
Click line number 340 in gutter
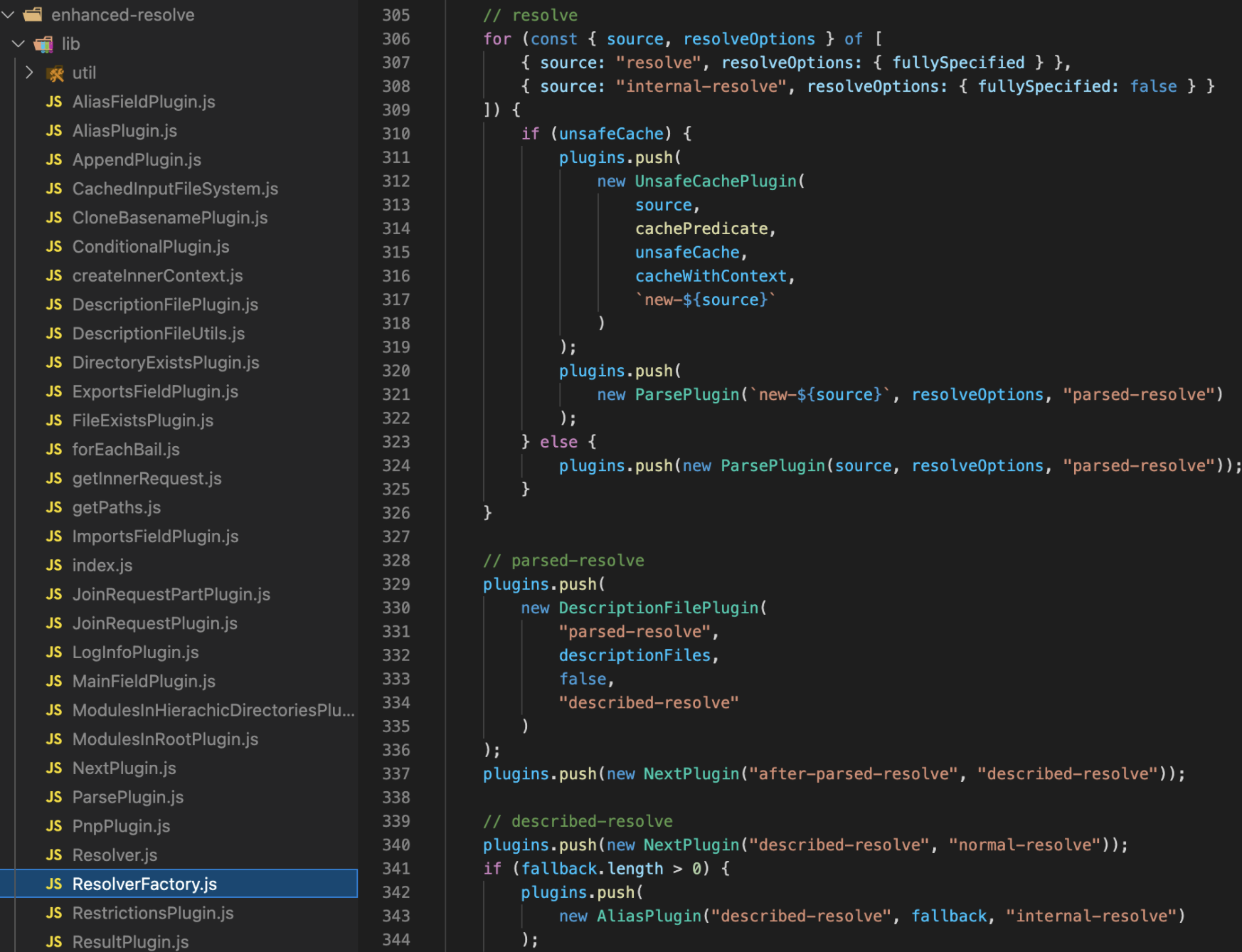tap(396, 845)
